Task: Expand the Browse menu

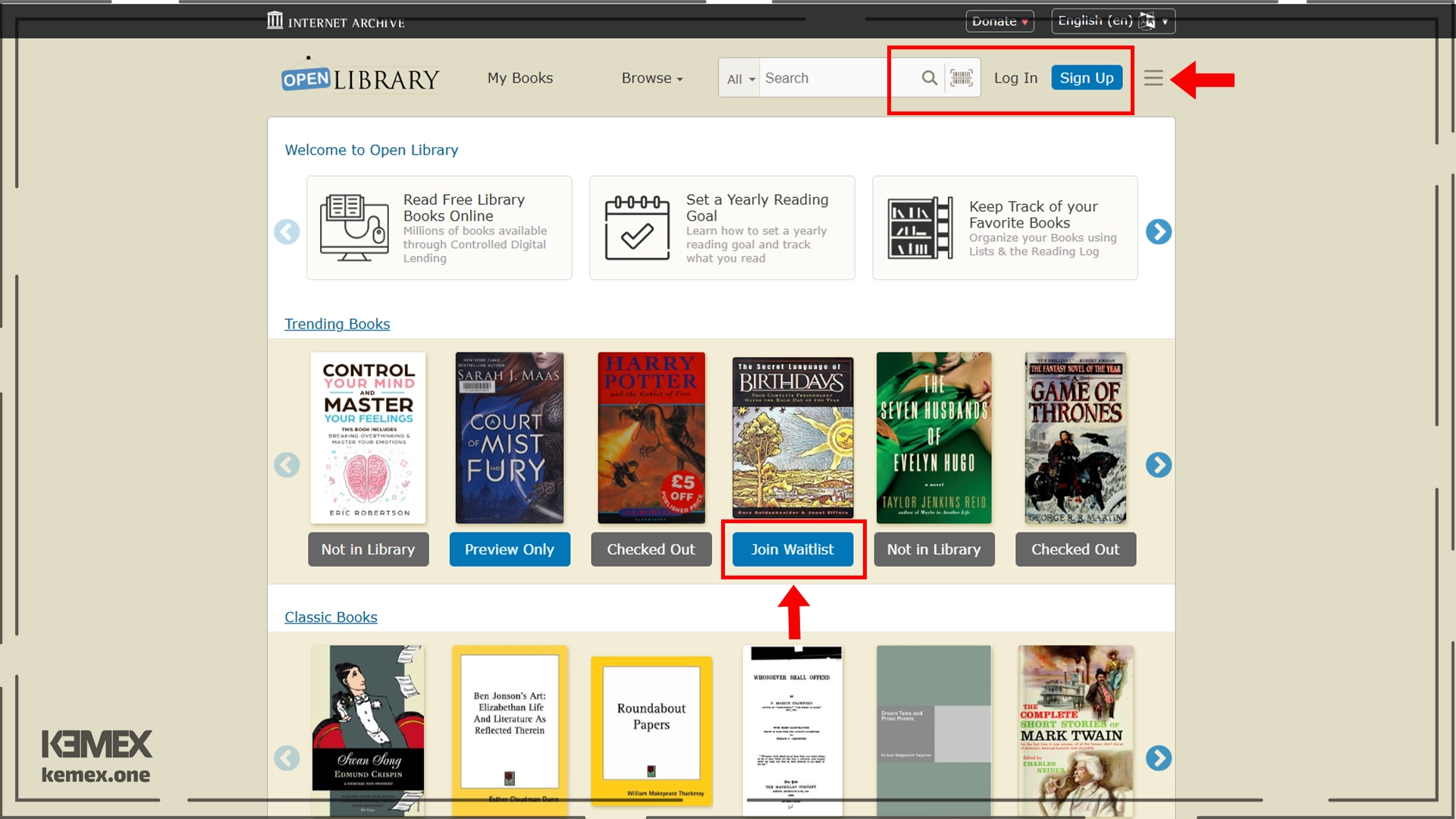Action: point(652,78)
